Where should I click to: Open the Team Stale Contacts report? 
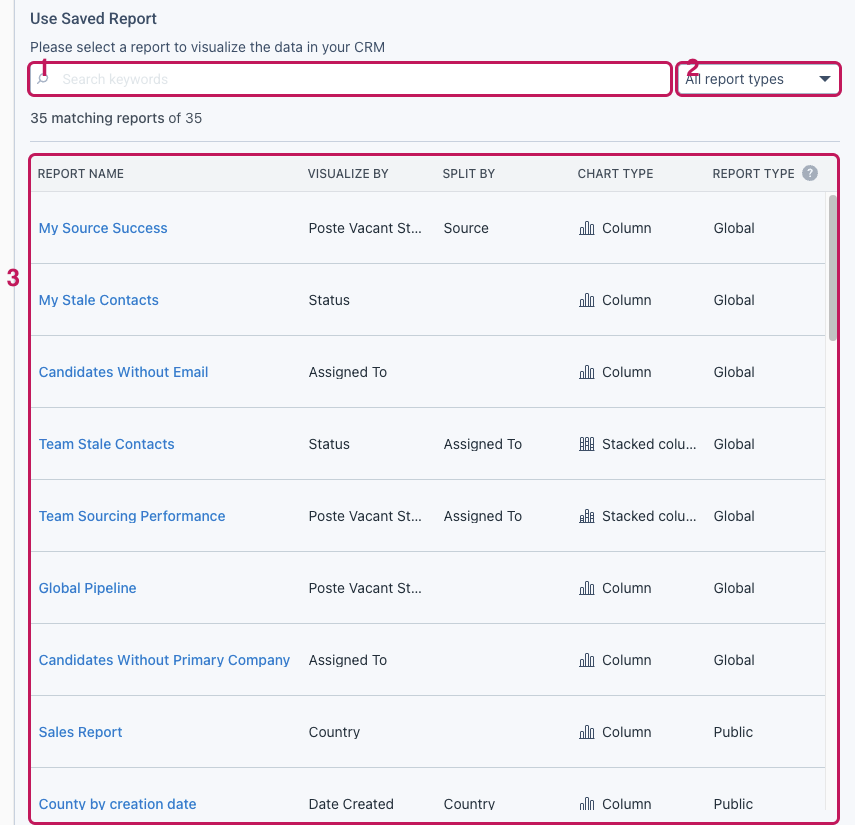[x=106, y=444]
